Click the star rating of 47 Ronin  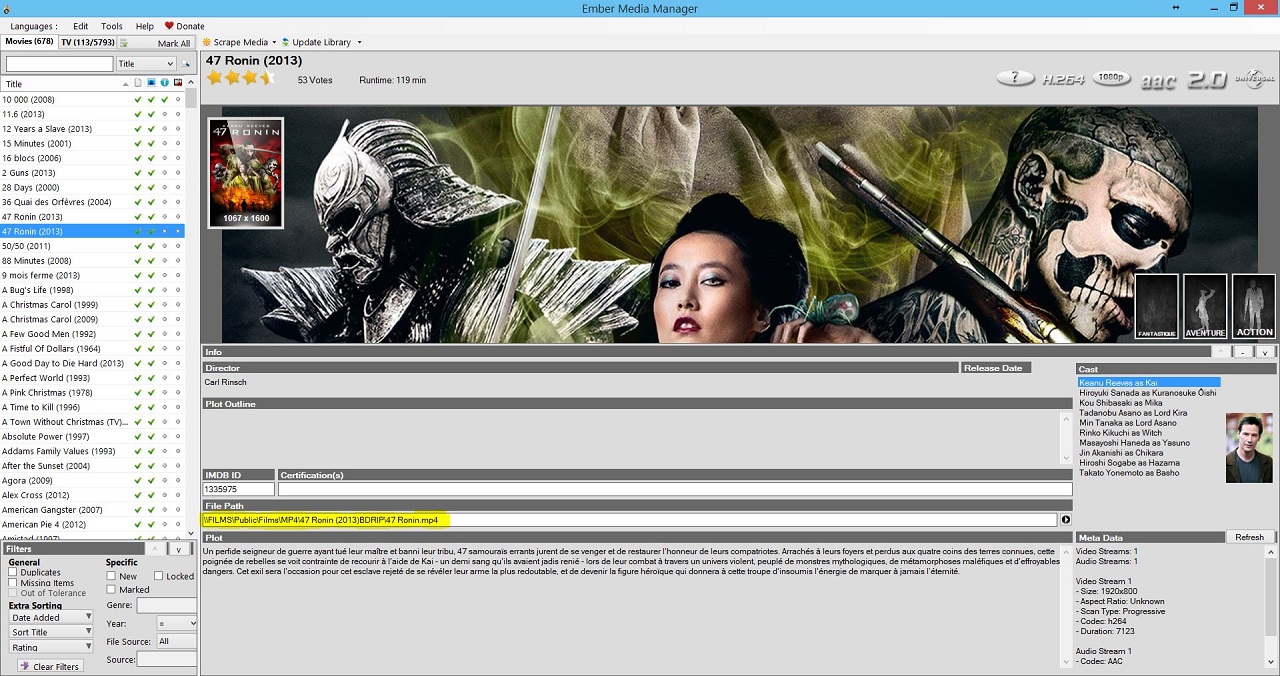(x=240, y=78)
